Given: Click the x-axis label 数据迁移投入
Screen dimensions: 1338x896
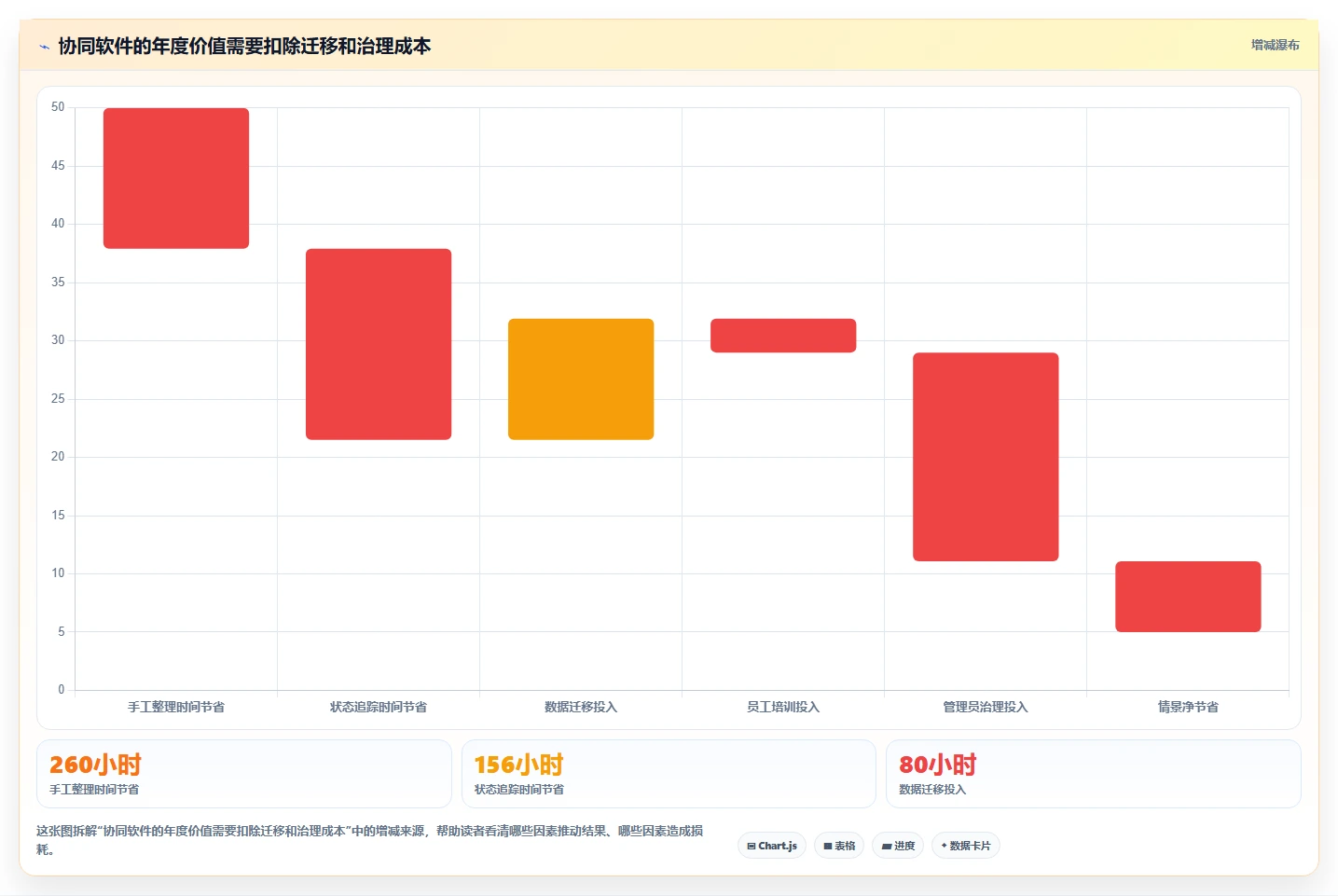Looking at the screenshot, I should [x=581, y=707].
